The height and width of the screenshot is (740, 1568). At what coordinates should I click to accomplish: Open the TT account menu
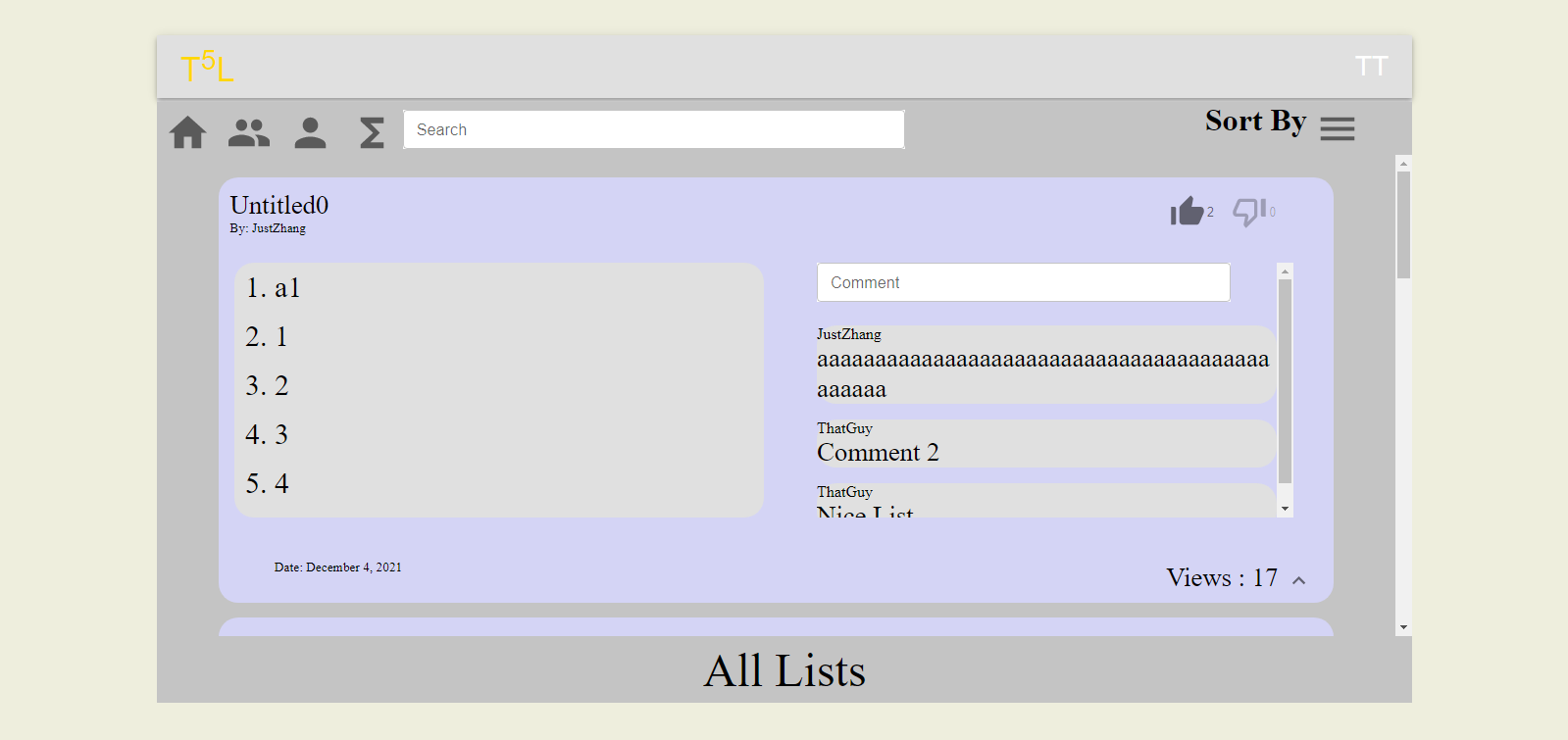pos(1371,66)
